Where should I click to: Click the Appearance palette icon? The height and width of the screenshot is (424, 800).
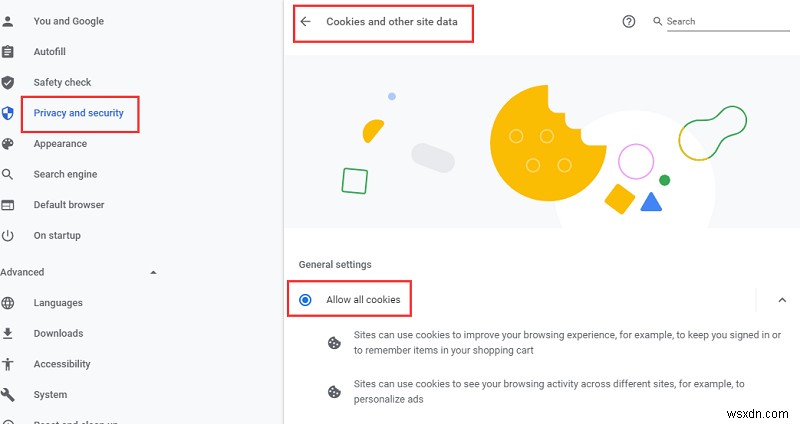(x=8, y=144)
